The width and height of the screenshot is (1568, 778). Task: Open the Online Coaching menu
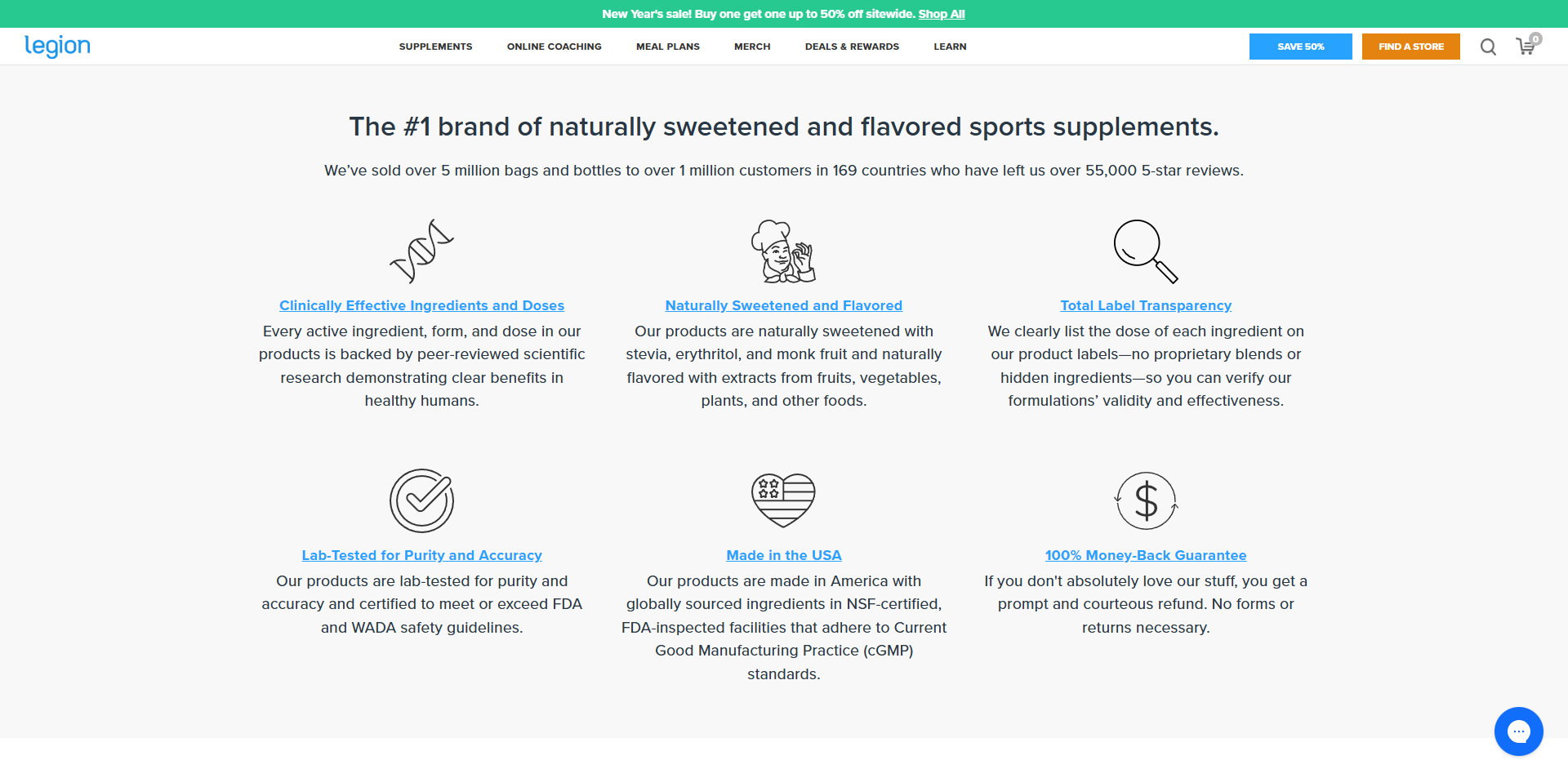pyautogui.click(x=554, y=47)
